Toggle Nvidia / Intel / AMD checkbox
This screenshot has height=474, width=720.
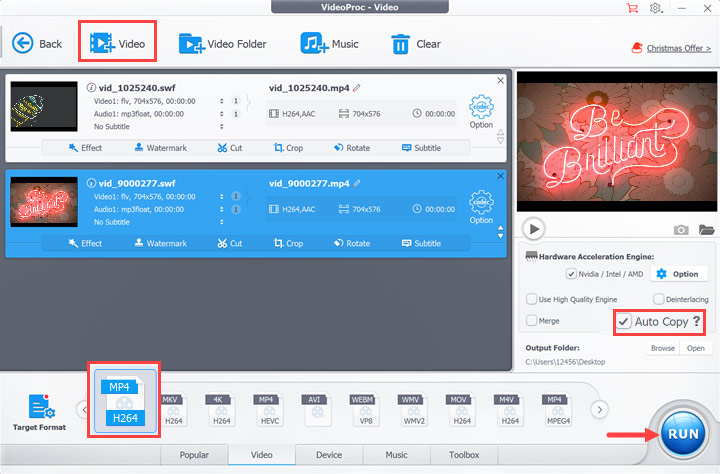pos(571,274)
